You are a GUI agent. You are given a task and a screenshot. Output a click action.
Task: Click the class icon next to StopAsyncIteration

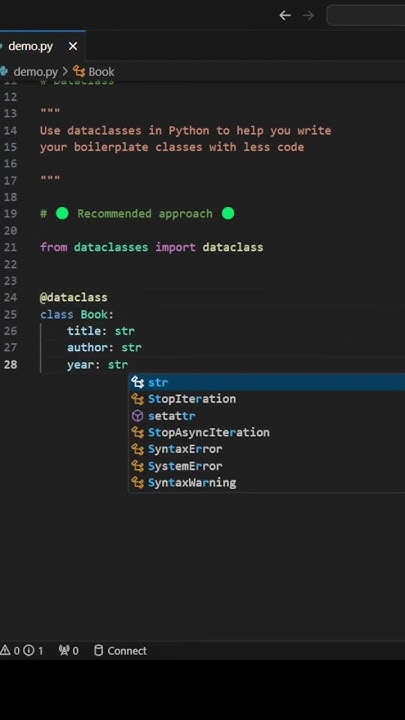click(137, 433)
